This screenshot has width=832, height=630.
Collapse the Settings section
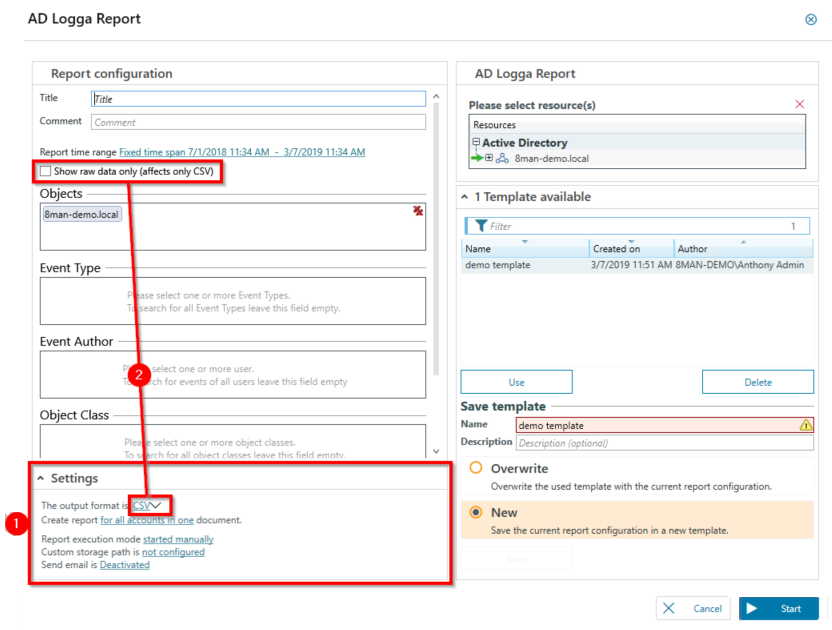point(41,479)
